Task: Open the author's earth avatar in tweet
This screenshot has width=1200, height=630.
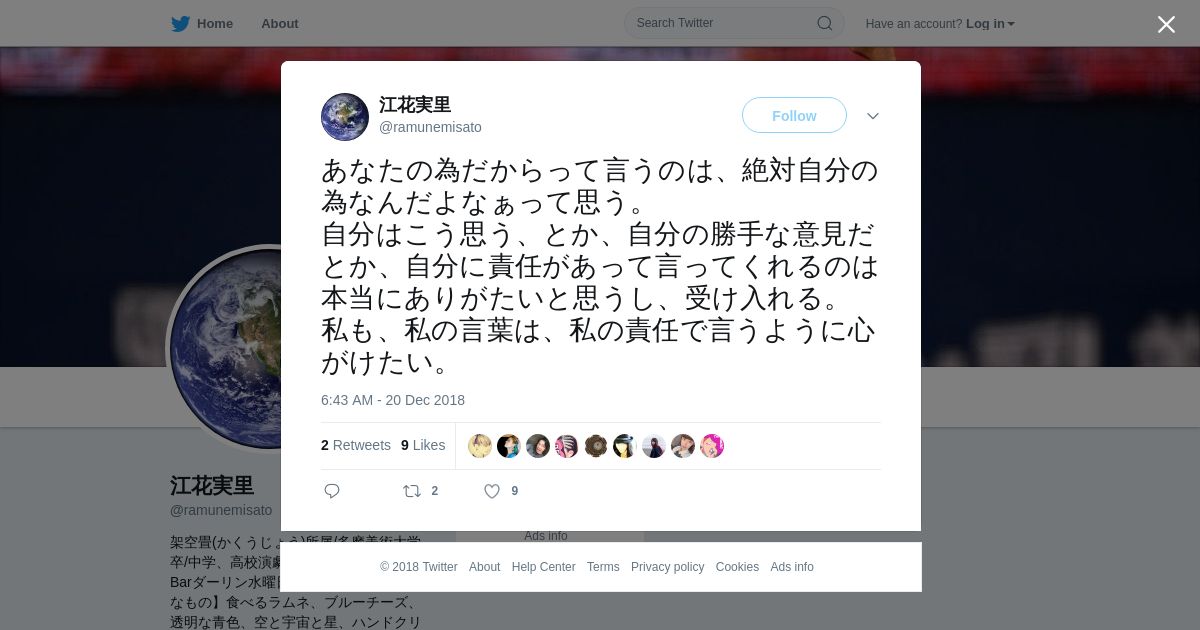Action: click(345, 117)
